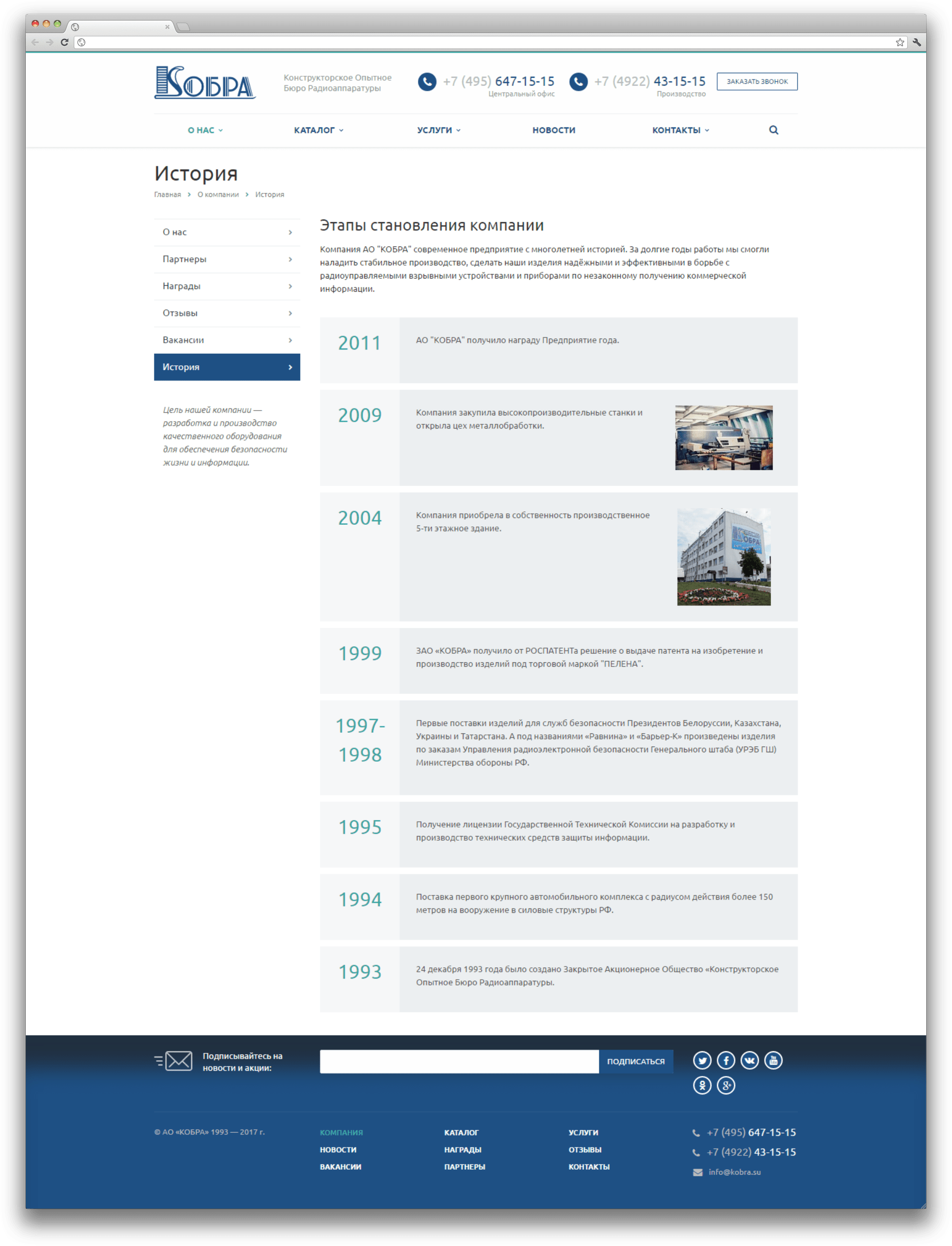
Task: Click the ЗАКАЗАТЬ ЗВОНОК button
Action: pos(757,82)
